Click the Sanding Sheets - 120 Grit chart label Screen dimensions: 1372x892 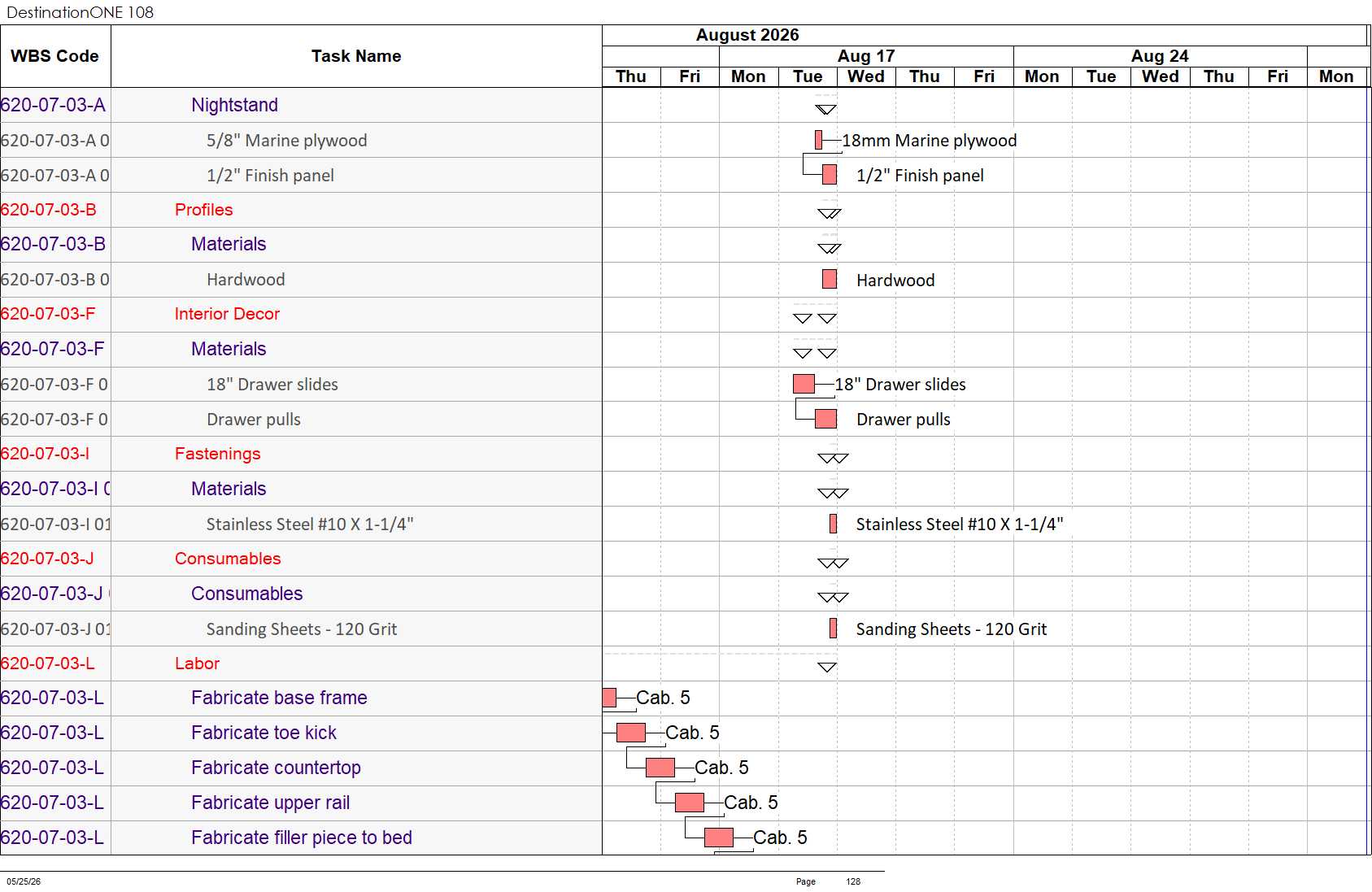952,629
